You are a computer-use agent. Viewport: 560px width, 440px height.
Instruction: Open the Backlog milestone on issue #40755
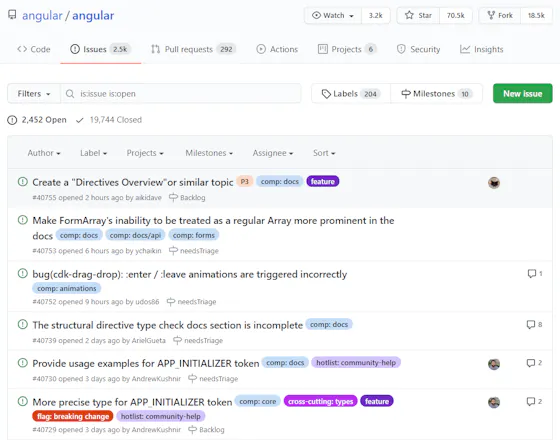pos(187,198)
